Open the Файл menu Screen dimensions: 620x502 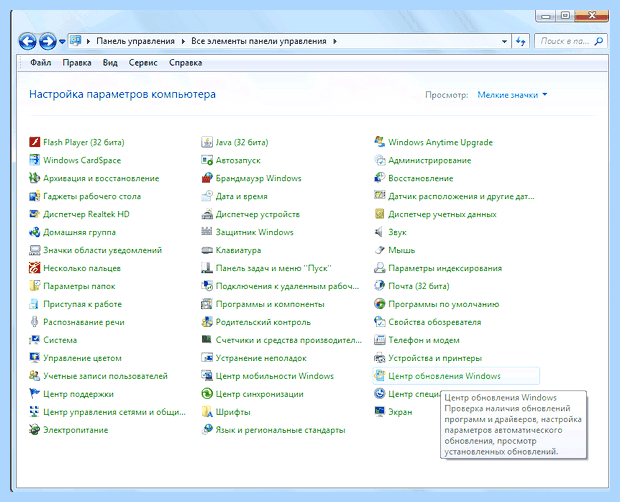[41, 63]
